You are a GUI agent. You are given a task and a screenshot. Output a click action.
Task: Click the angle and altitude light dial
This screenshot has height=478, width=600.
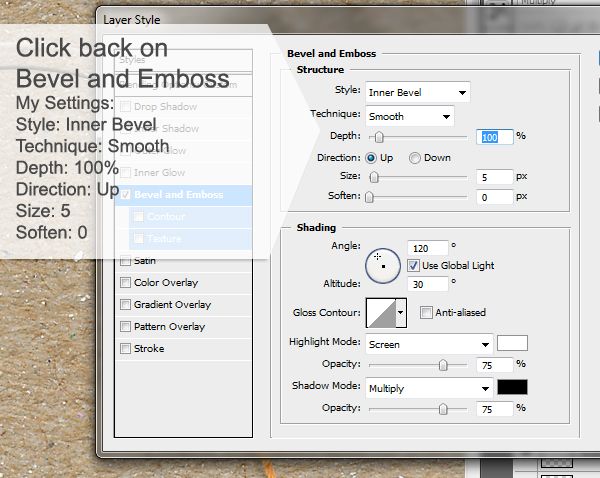click(383, 266)
